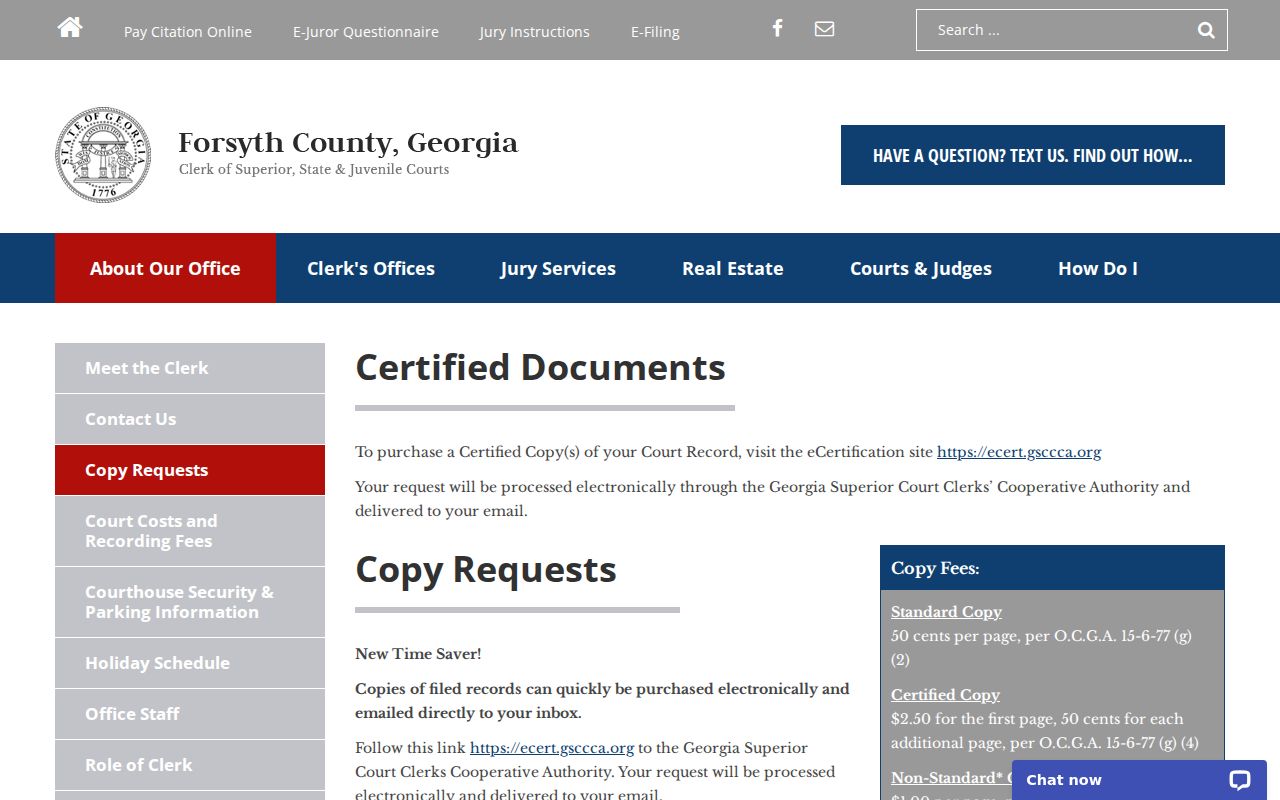Open Courts & Judges menu

tap(921, 268)
